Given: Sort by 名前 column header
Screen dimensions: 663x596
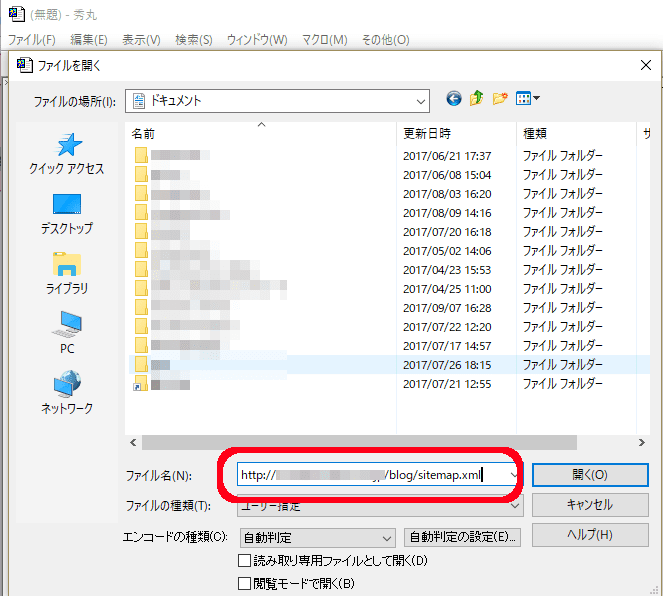Looking at the screenshot, I should (260, 134).
